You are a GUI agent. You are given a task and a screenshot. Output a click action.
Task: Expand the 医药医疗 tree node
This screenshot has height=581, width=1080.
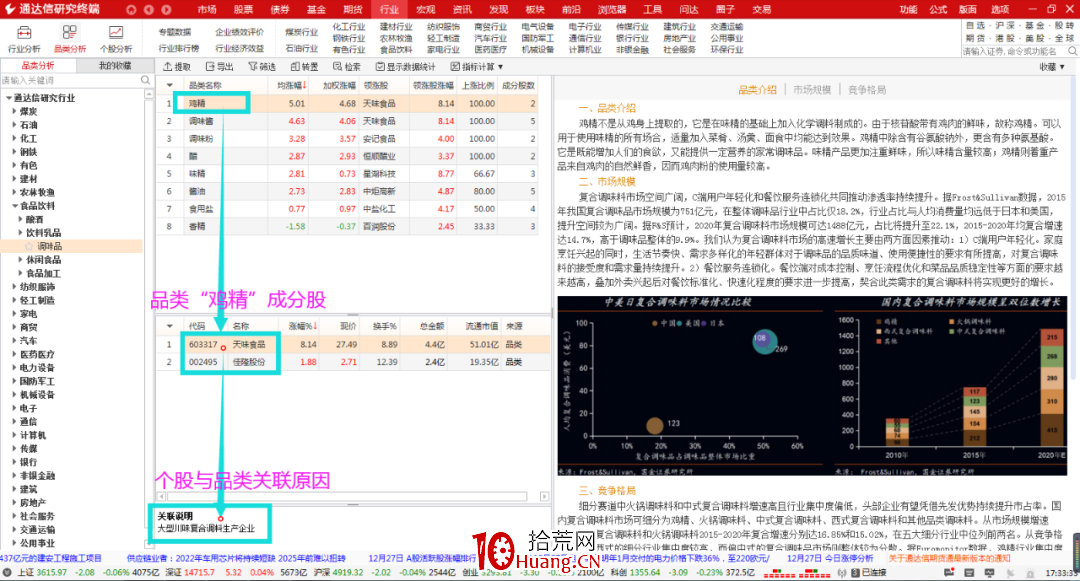[14, 354]
